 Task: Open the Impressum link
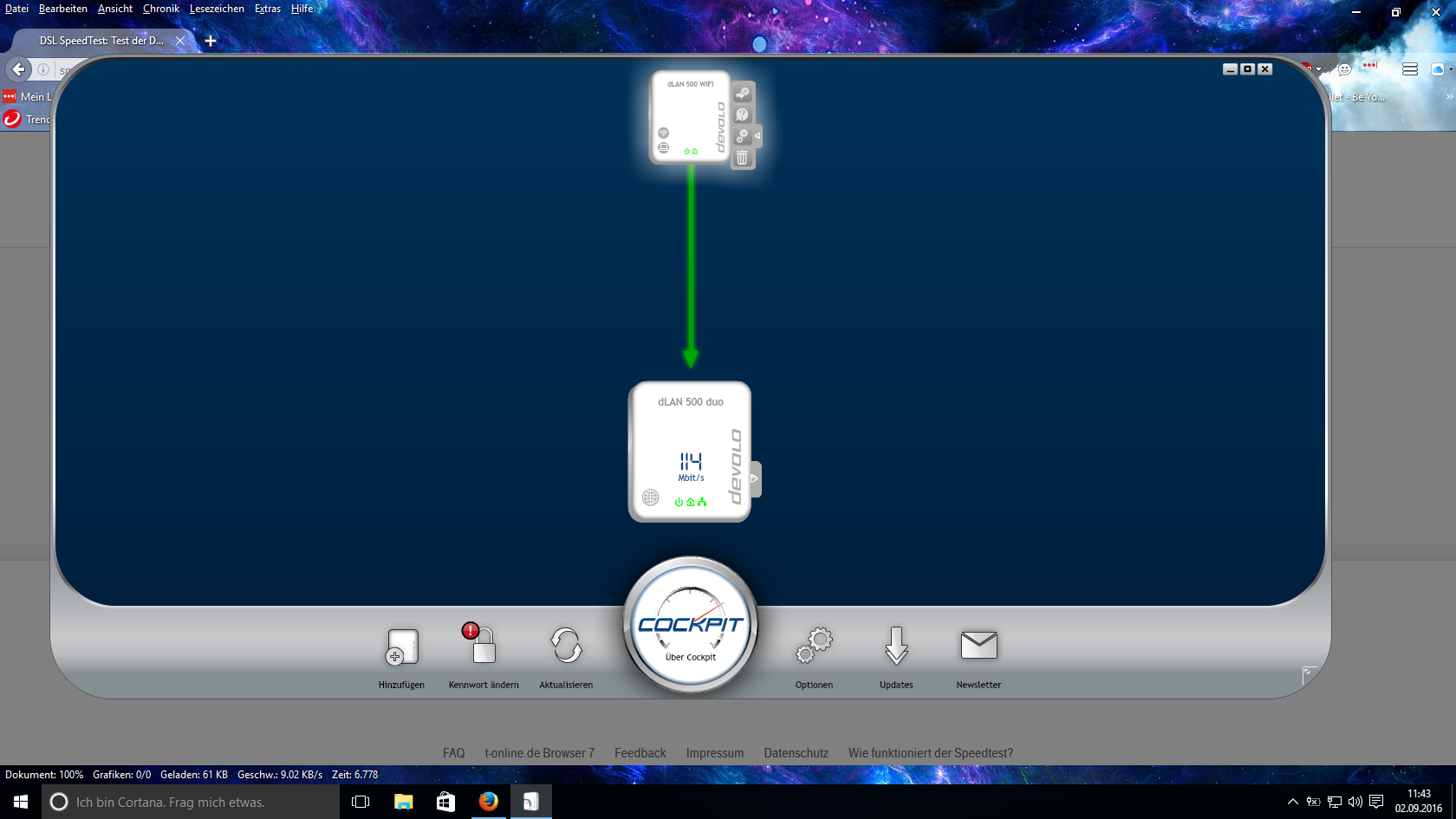point(715,753)
